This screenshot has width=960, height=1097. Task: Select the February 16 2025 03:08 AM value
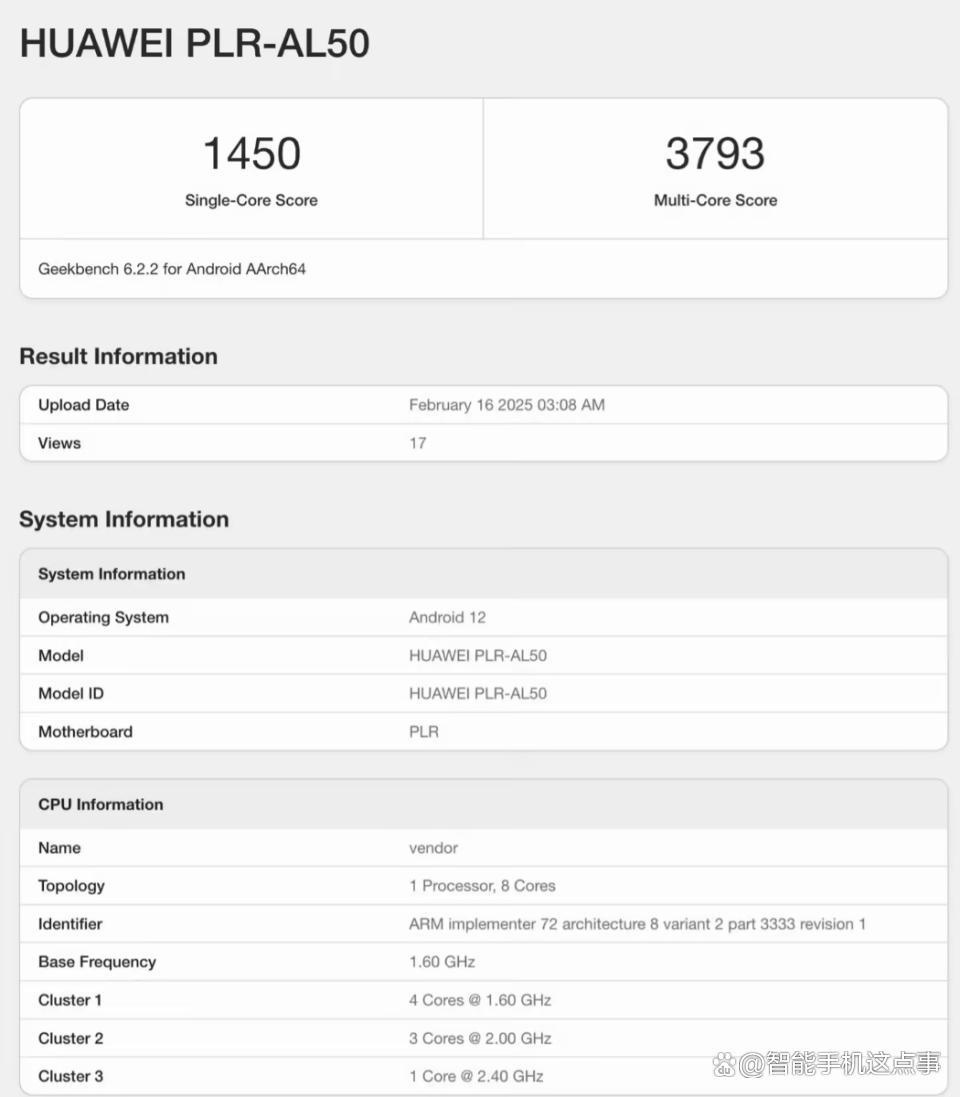click(507, 405)
